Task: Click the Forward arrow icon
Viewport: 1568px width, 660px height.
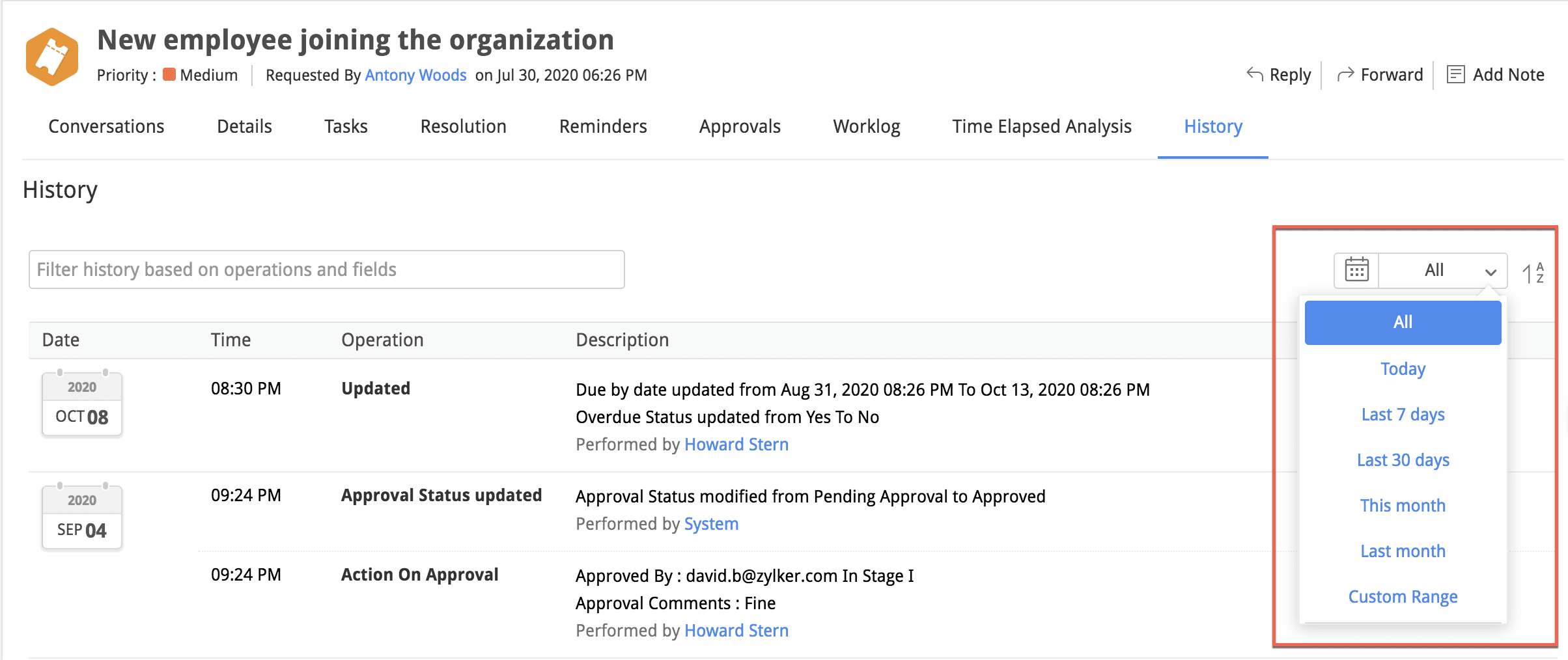Action: [1345, 75]
